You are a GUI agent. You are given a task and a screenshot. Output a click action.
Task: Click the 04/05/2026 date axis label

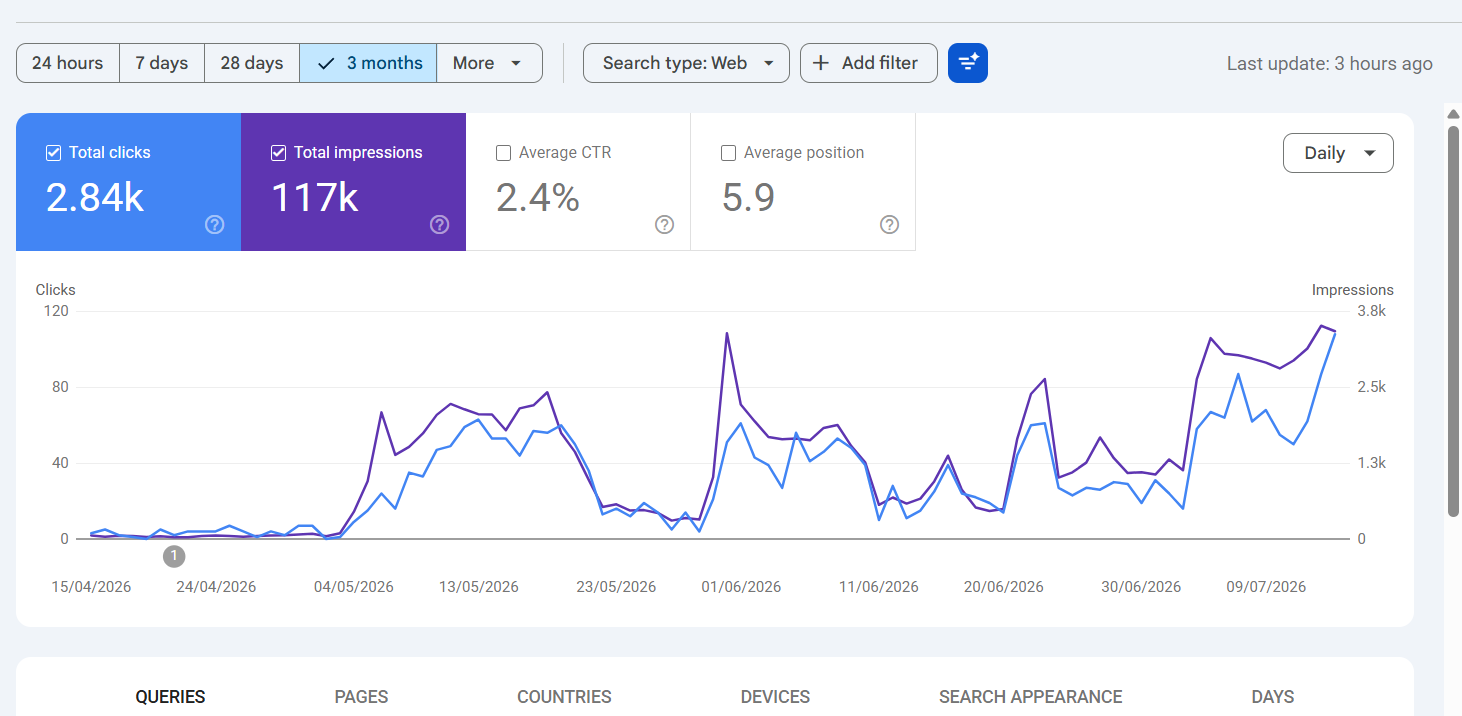(x=354, y=587)
